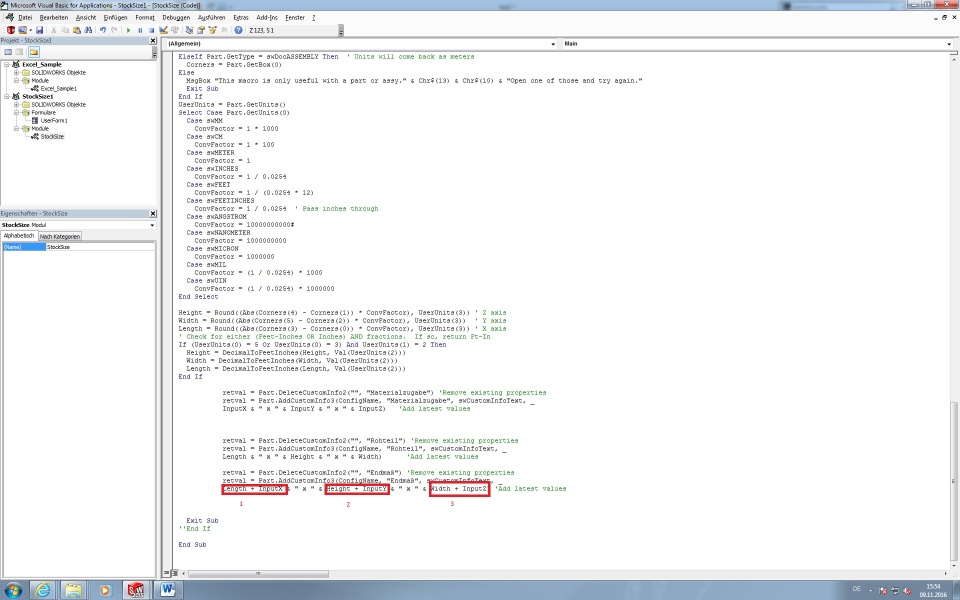Save the macro with the floppy disk icon

click(39, 30)
